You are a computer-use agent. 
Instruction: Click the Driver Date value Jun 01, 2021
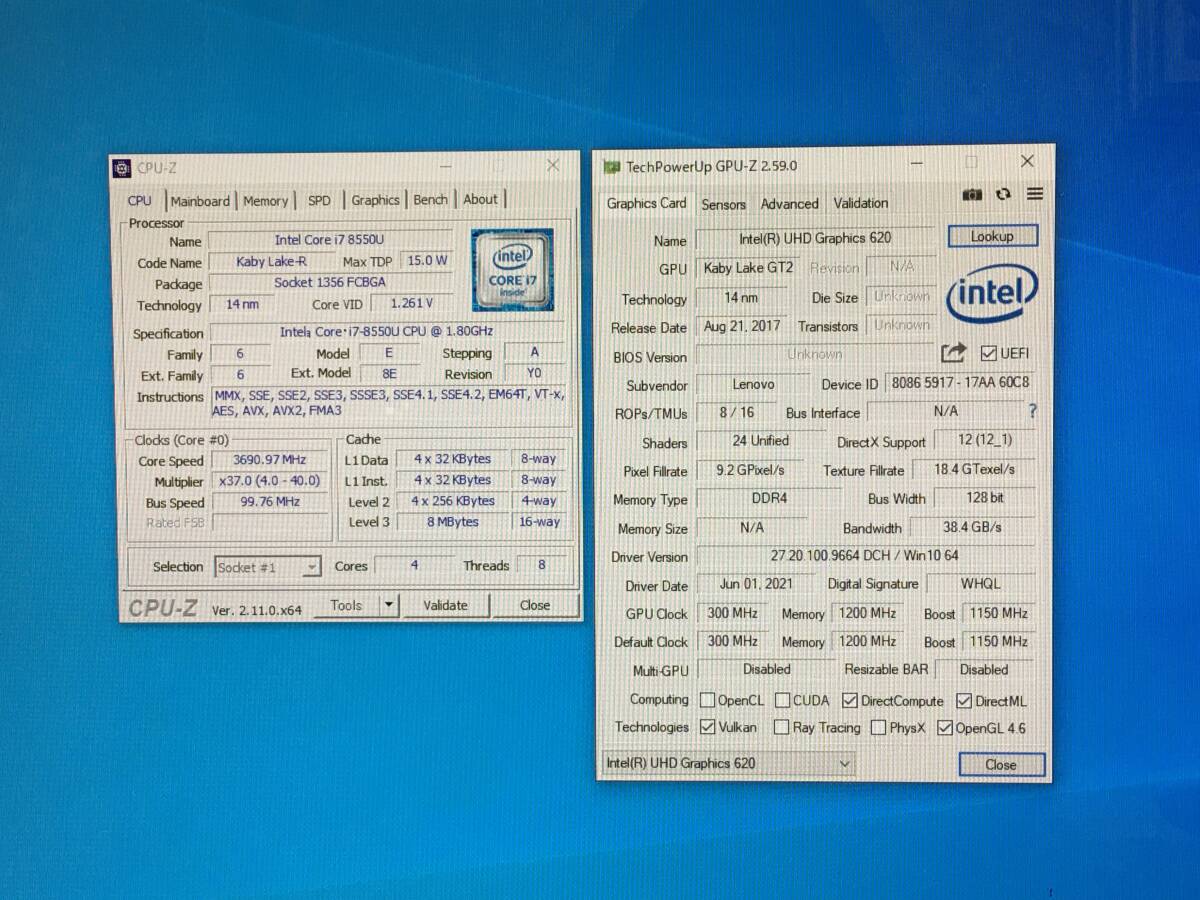[x=758, y=584]
